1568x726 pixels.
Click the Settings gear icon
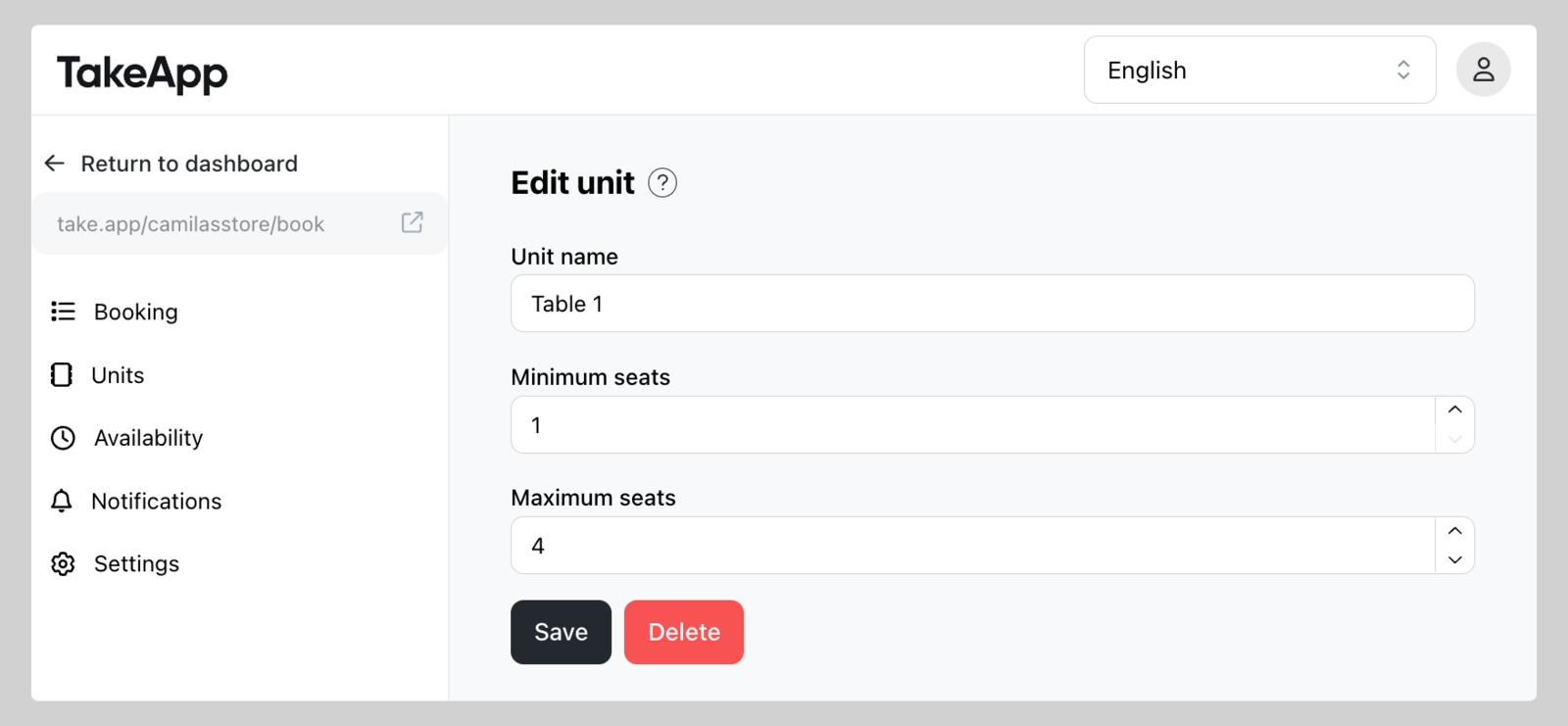tap(63, 564)
